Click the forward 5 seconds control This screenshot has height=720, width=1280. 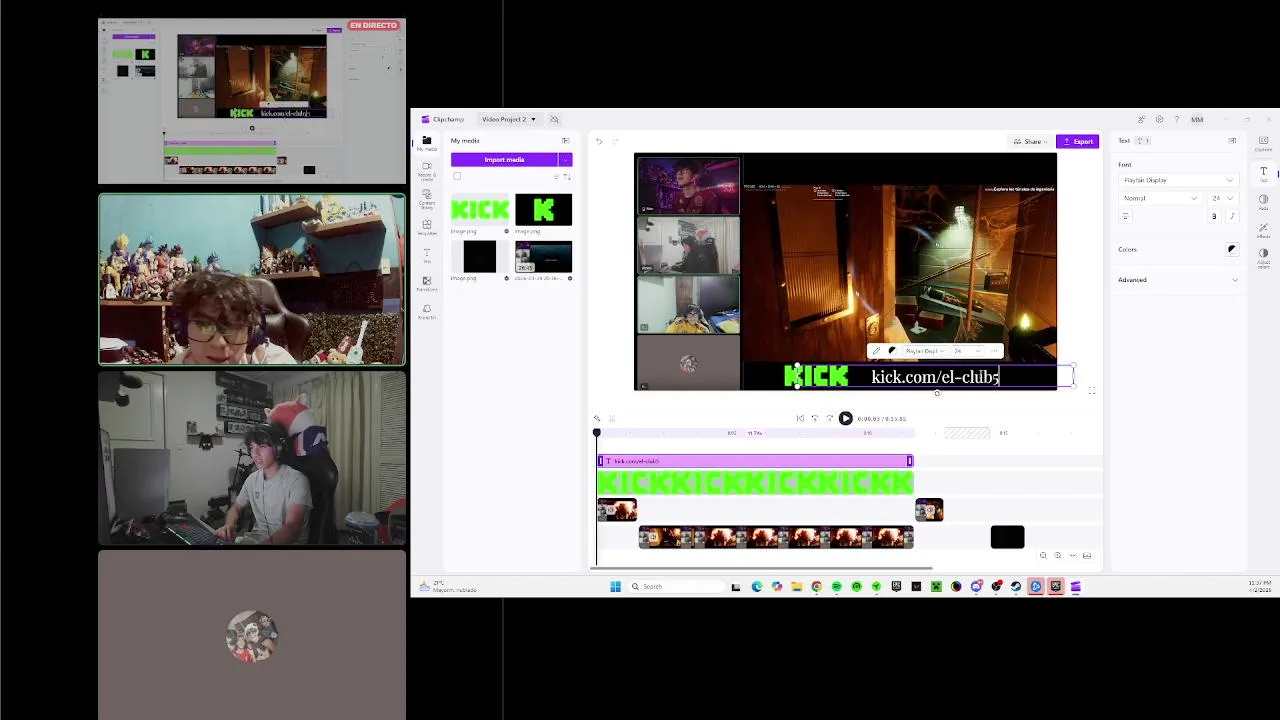tap(829, 419)
